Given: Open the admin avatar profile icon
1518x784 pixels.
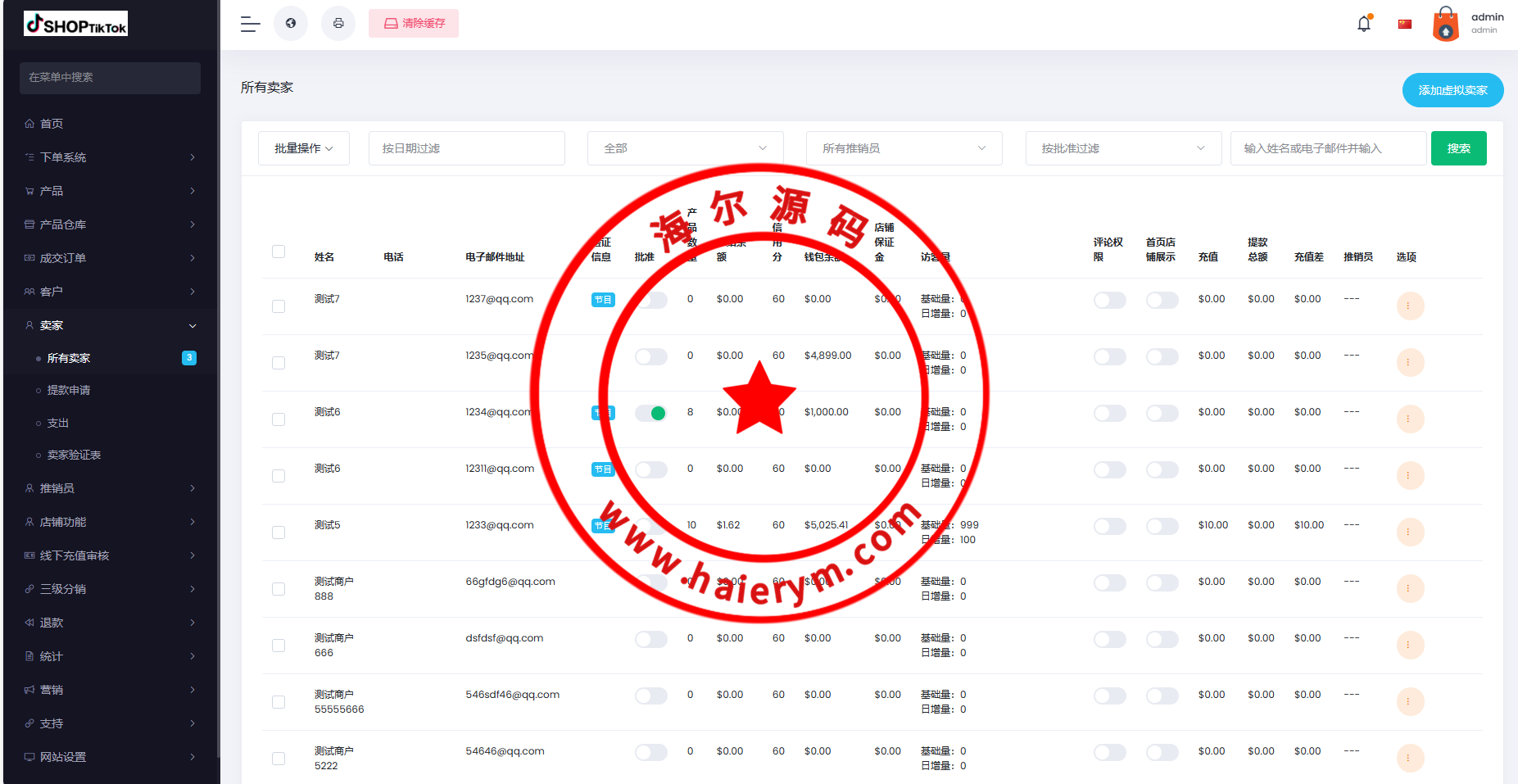Looking at the screenshot, I should pos(1446,24).
